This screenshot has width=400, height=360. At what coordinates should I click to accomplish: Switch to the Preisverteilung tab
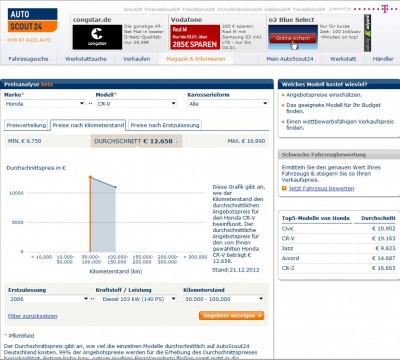click(26, 125)
